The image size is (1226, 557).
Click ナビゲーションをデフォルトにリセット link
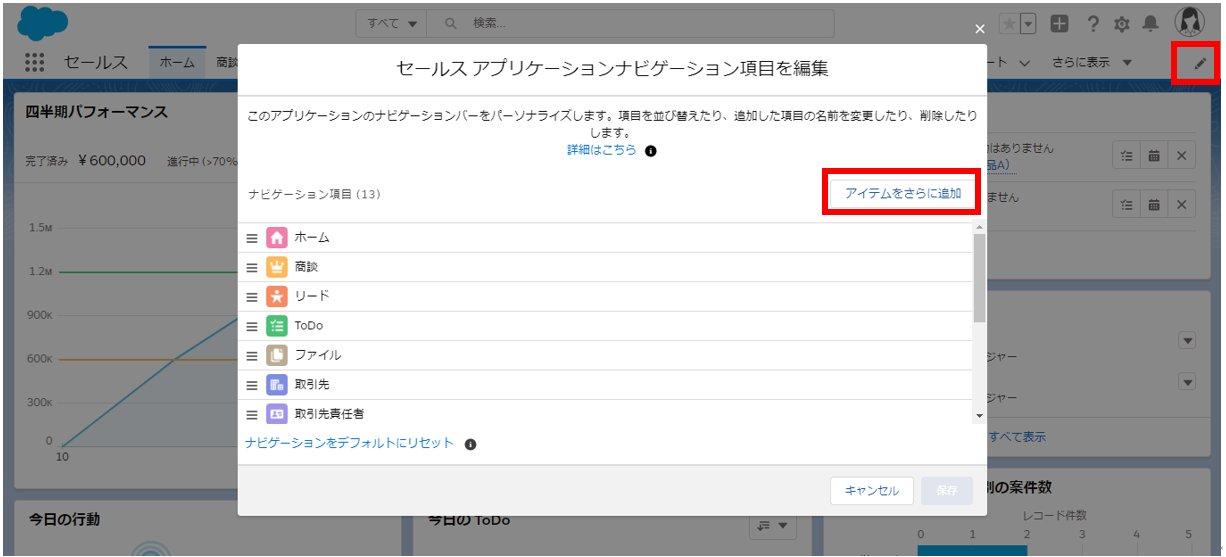tap(349, 443)
